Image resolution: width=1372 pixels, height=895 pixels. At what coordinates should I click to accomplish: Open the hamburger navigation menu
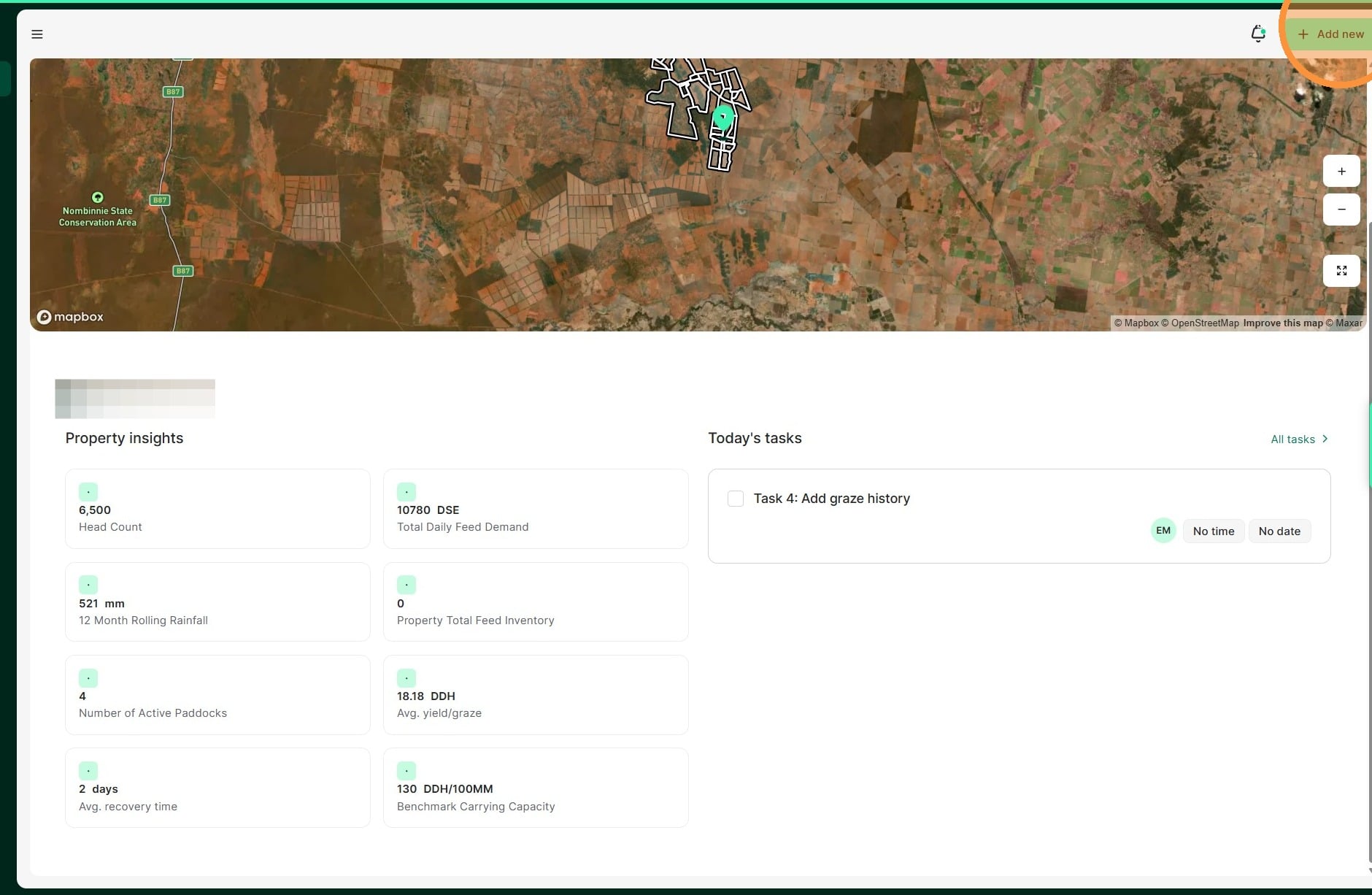click(37, 34)
